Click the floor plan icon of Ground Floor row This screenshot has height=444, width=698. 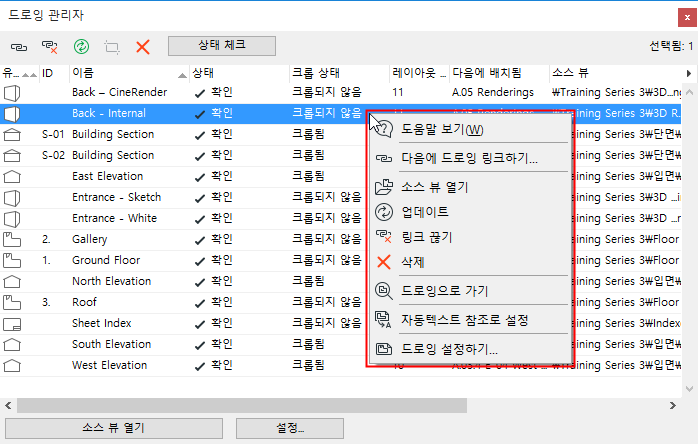coord(12,261)
